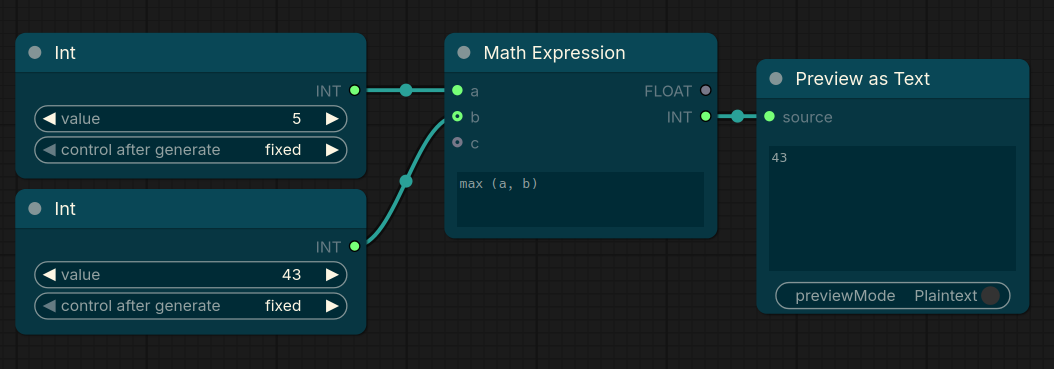Click the link midpoint between Int and input a
The image size is (1054, 369).
pos(406,90)
